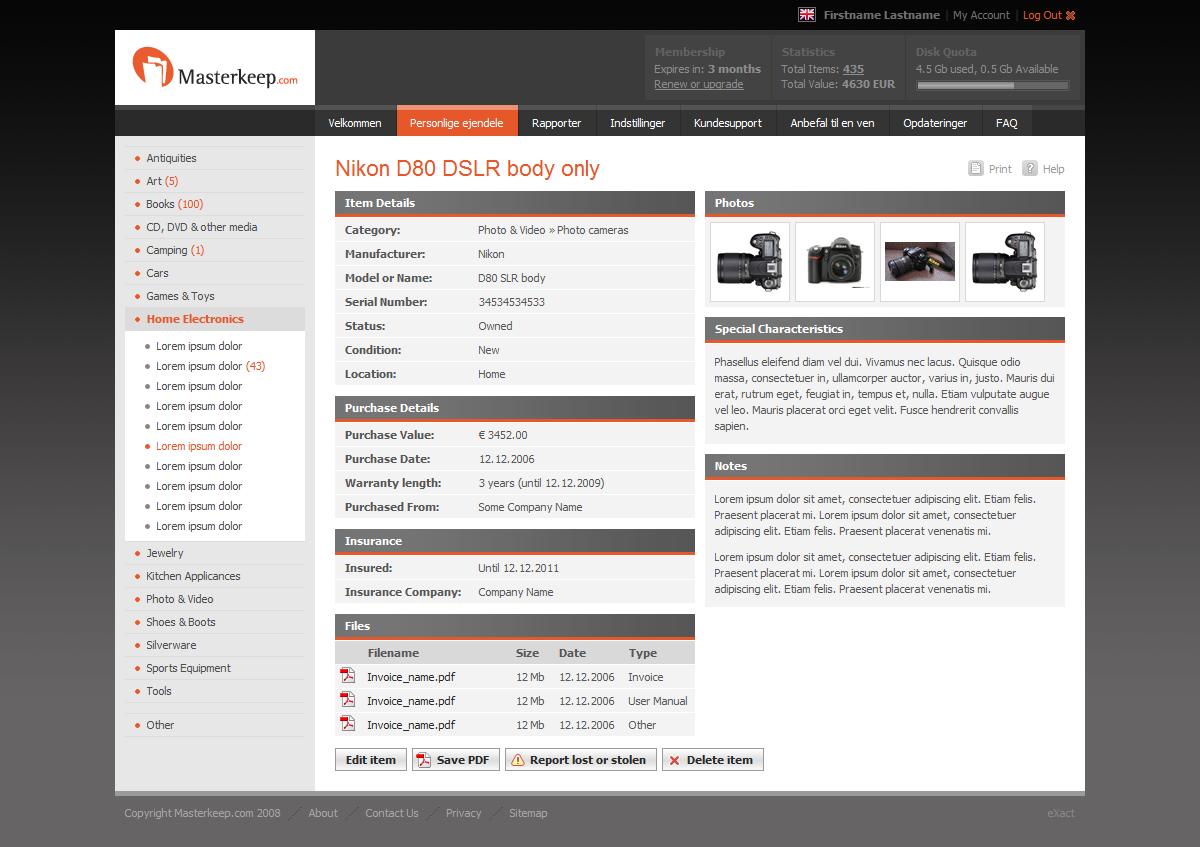Screen dimensions: 1200x847
Task: Open the Velkommen tab
Action: click(x=355, y=123)
